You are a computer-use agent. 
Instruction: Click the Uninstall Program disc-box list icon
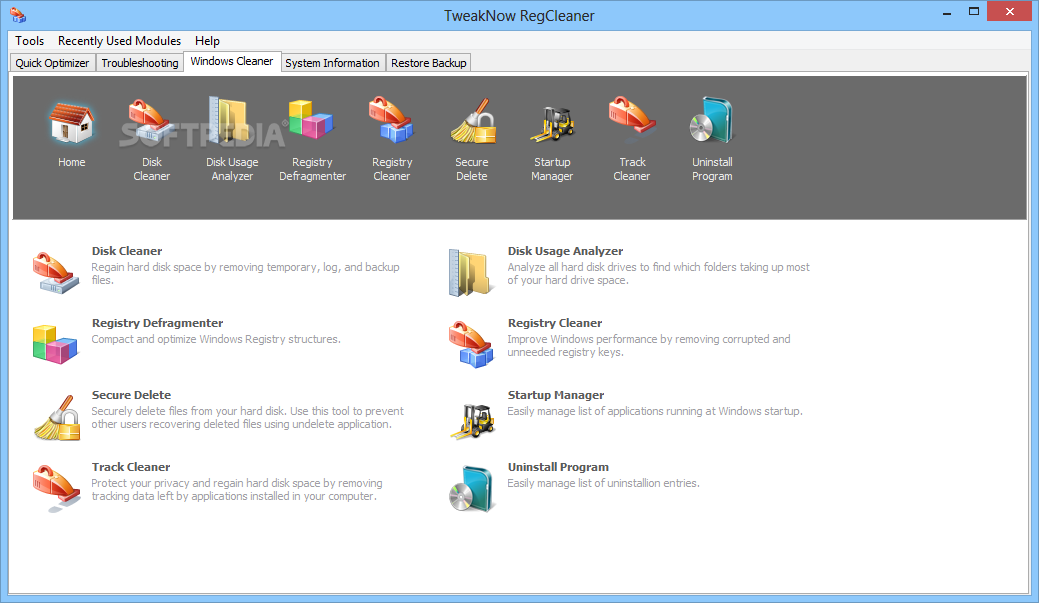pos(471,489)
